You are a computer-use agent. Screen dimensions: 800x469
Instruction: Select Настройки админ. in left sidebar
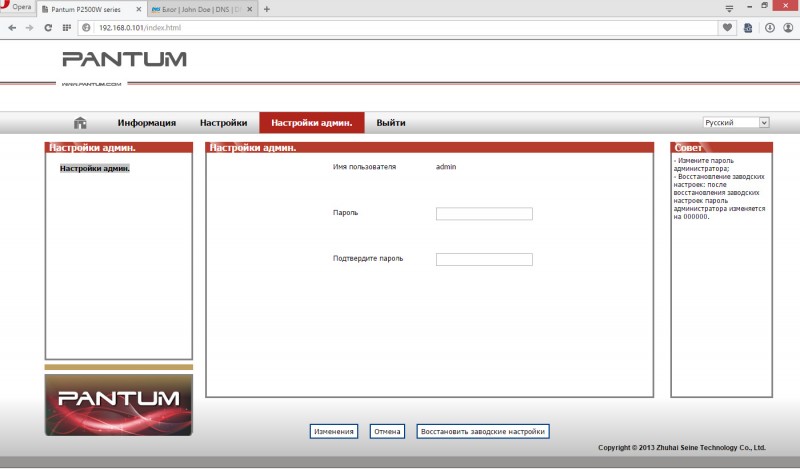95,168
